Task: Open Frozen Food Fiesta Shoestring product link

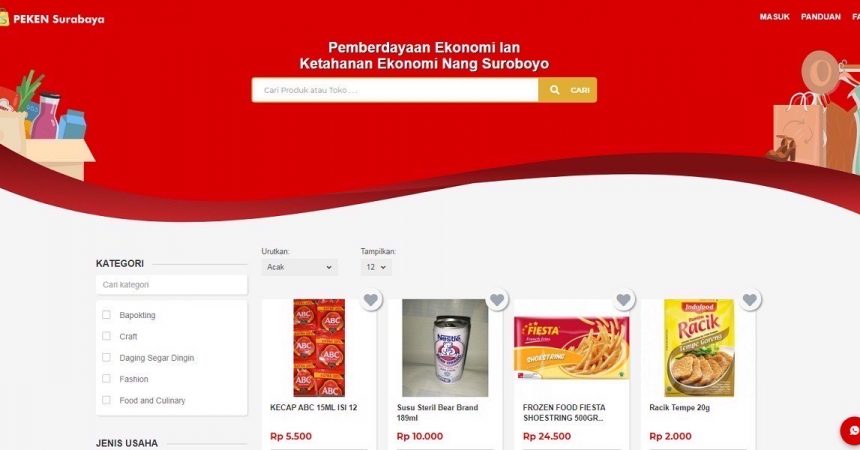Action: click(564, 413)
